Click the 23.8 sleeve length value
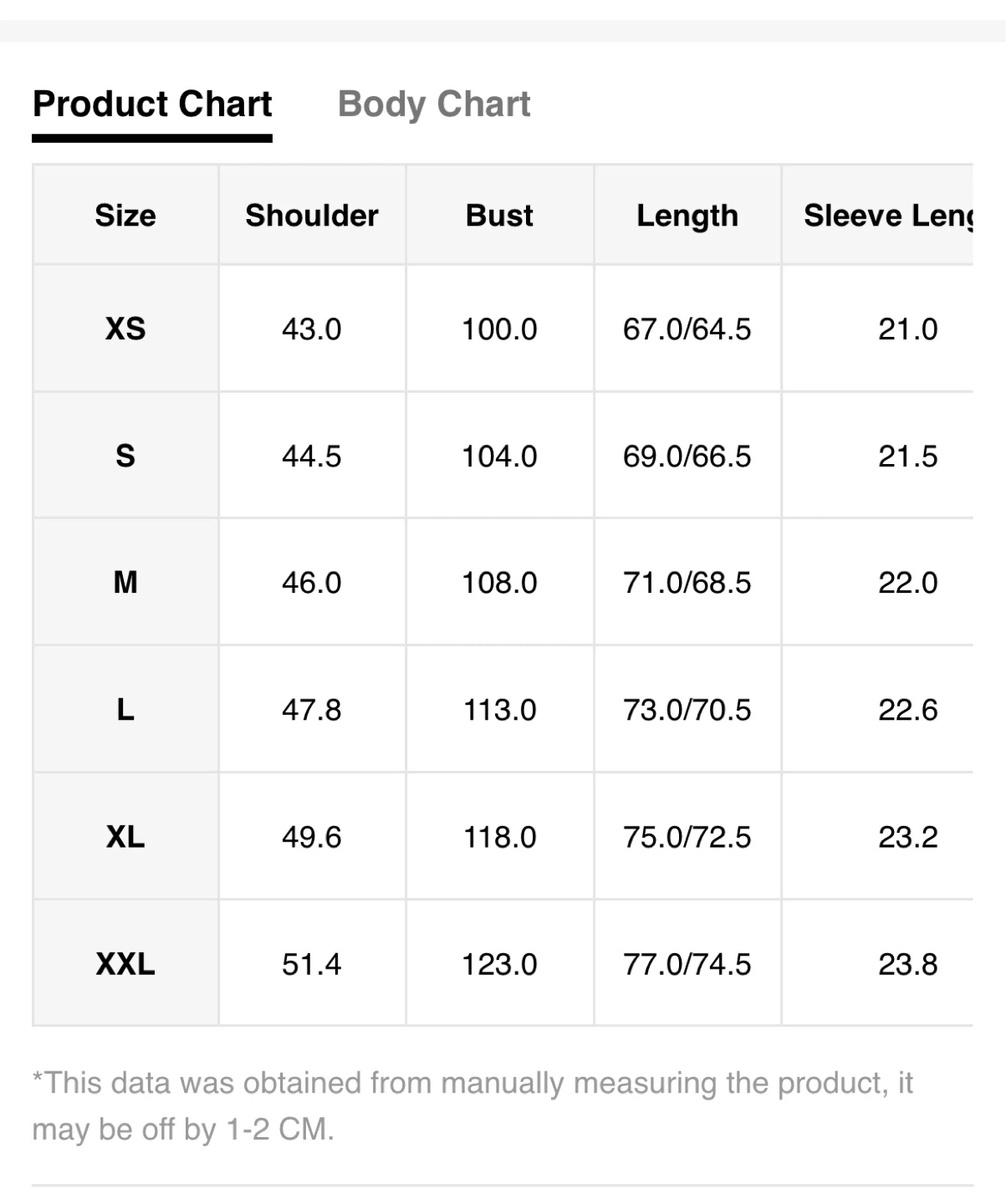The image size is (1006, 1204). tap(908, 964)
